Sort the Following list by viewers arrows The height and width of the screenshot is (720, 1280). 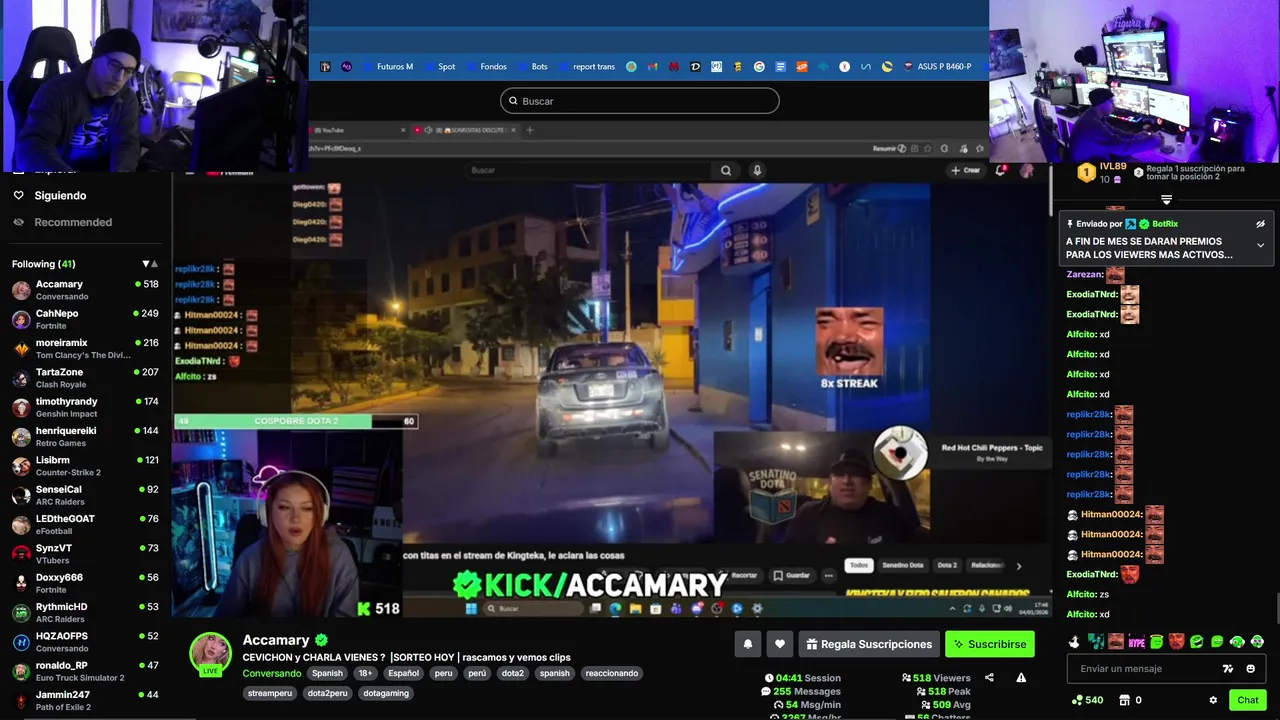tap(150, 264)
